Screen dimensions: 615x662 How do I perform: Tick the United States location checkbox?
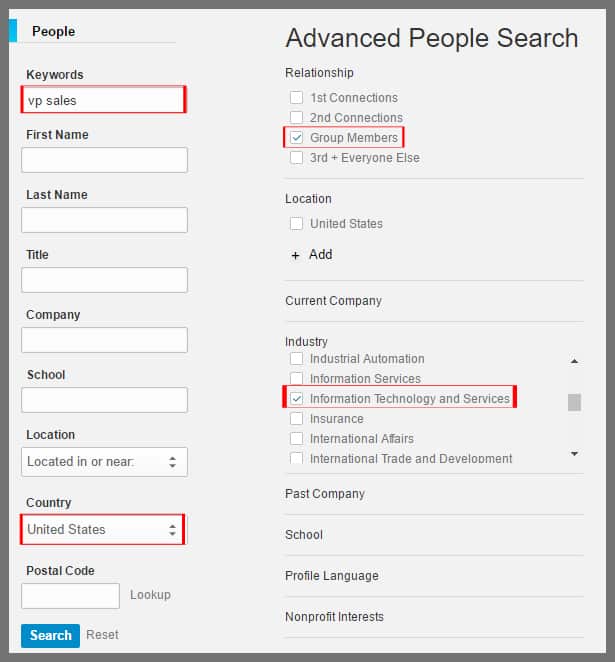point(296,224)
